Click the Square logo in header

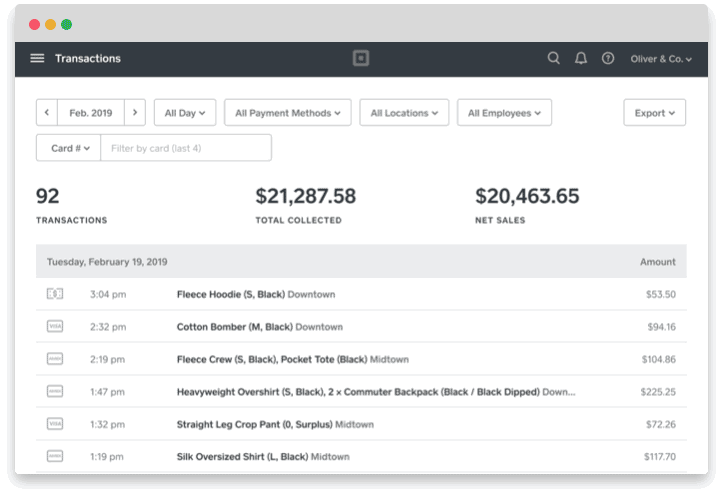point(361,59)
